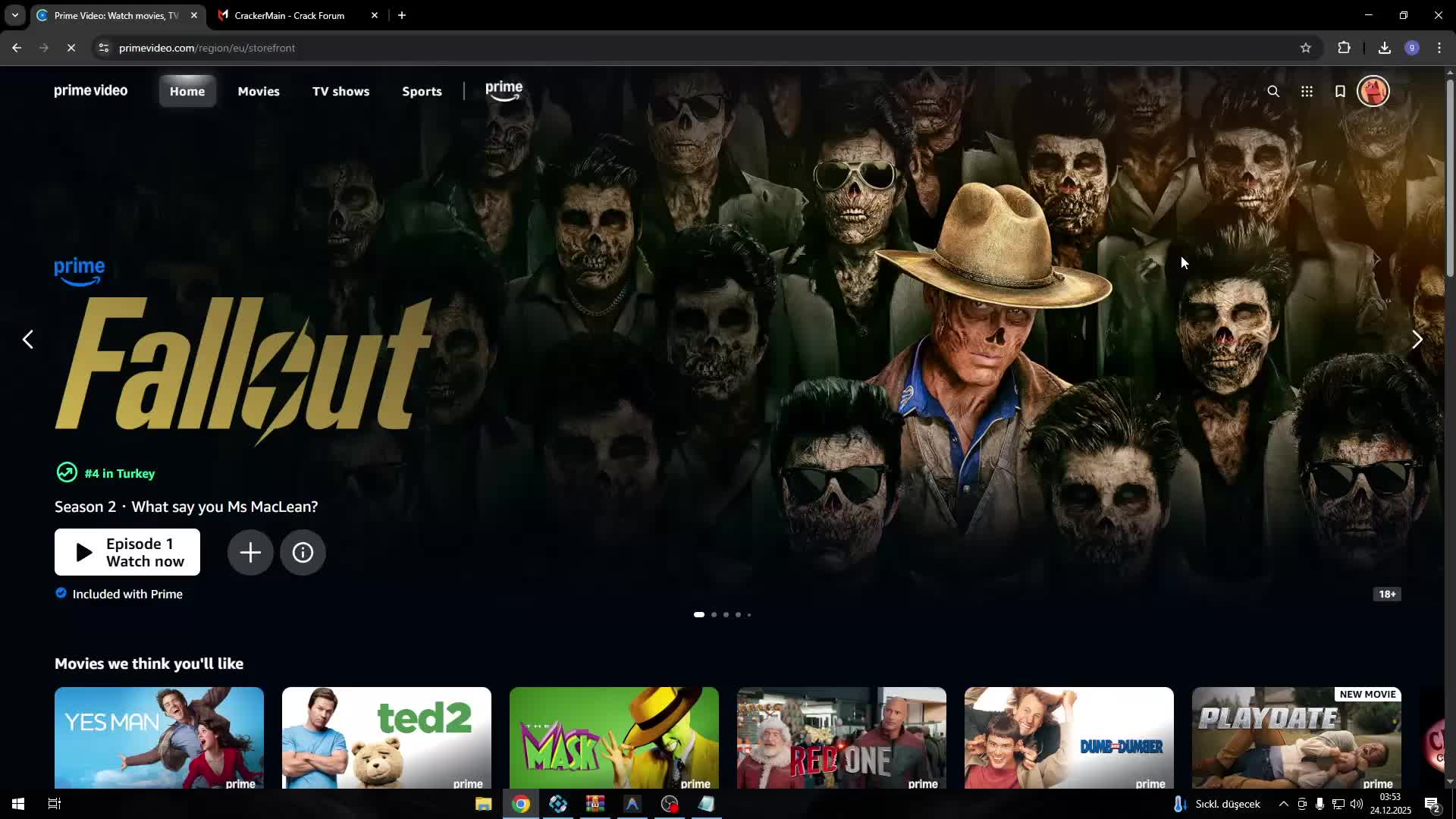This screenshot has height=819, width=1456.
Task: Open the Prime Video search icon
Action: click(1273, 91)
